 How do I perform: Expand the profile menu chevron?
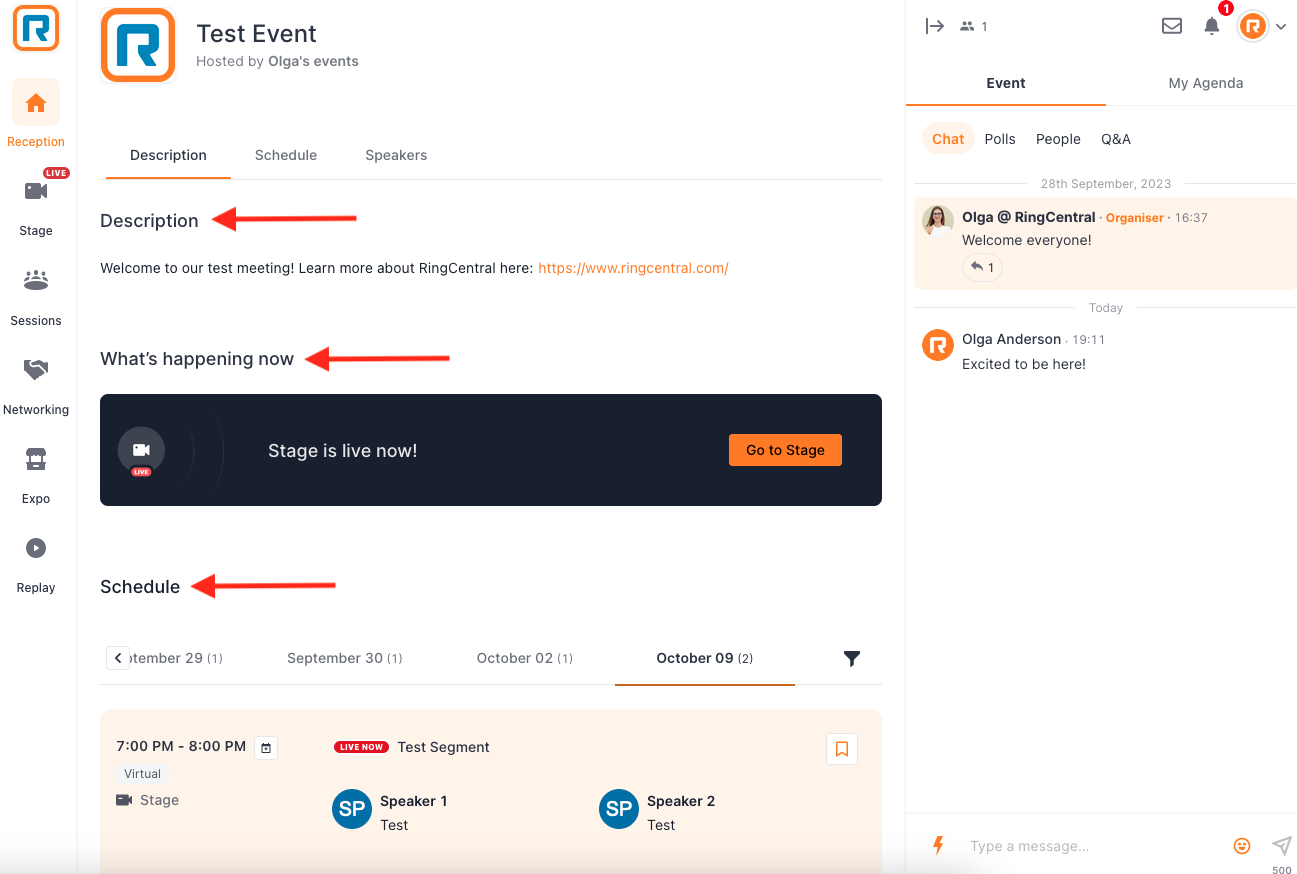click(x=1281, y=27)
